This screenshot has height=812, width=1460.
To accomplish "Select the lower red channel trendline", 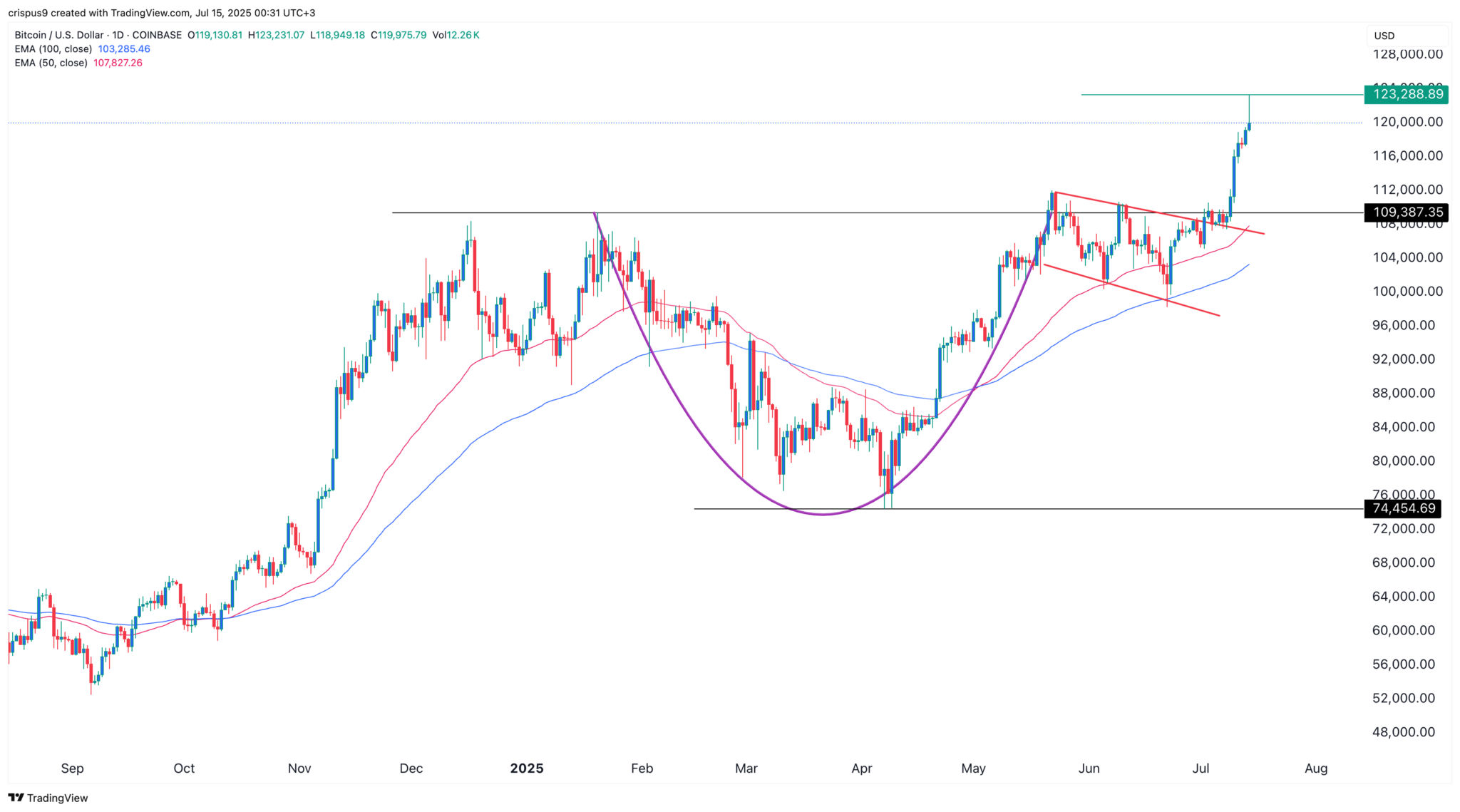I will click(1131, 290).
